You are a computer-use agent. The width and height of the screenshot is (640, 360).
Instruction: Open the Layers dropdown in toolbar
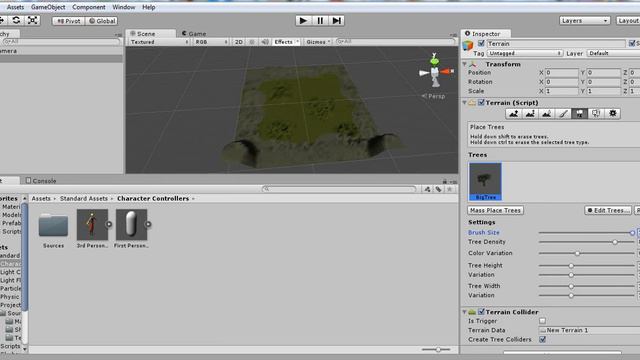point(584,20)
